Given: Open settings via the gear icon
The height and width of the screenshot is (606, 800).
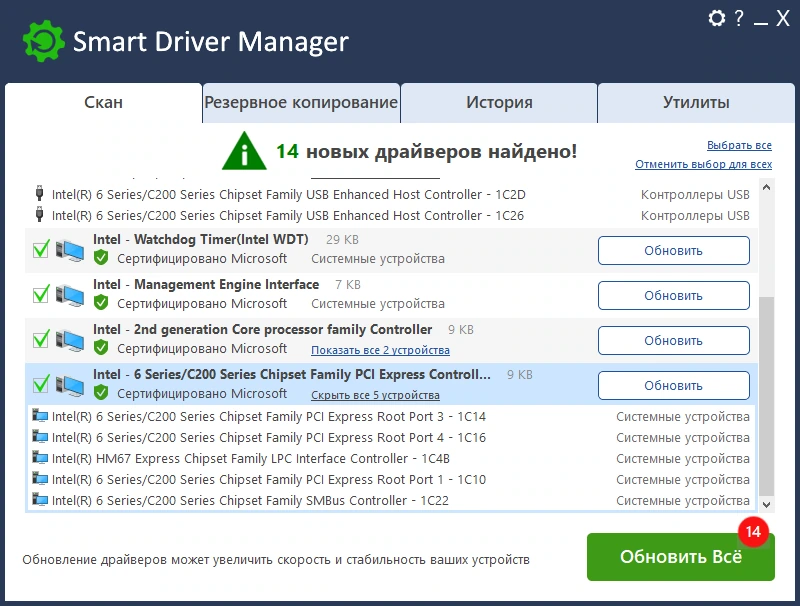Looking at the screenshot, I should coord(716,18).
